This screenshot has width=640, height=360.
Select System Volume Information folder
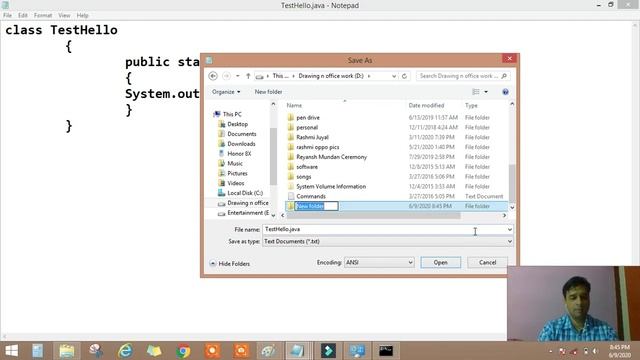(331, 187)
